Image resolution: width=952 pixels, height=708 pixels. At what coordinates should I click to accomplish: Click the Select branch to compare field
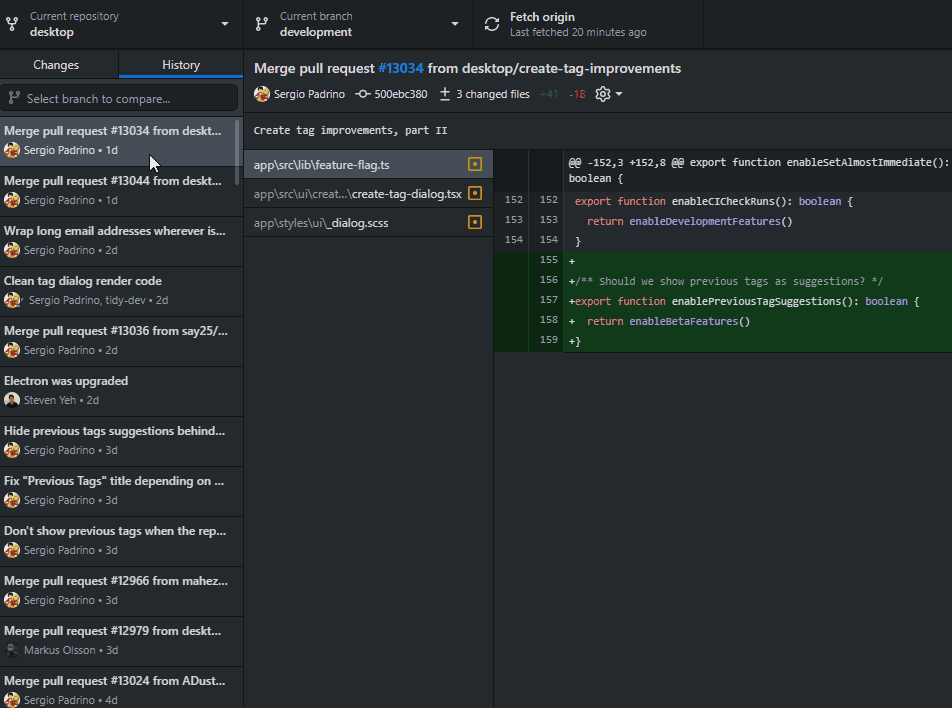point(119,98)
